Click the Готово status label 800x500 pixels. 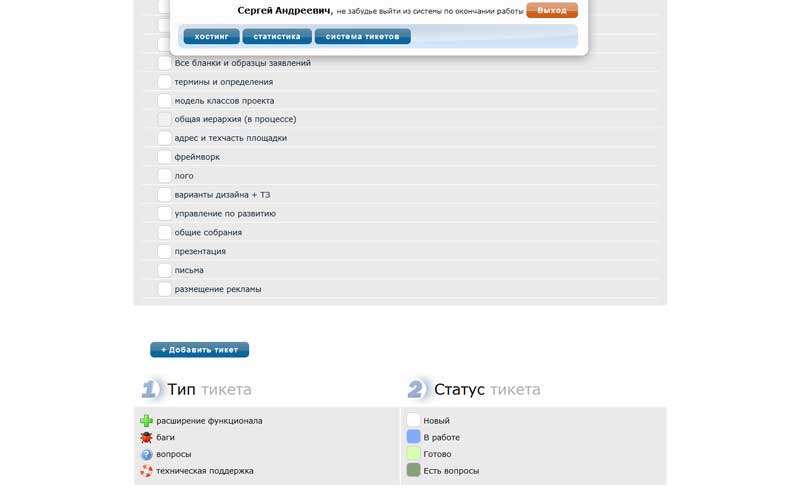pos(437,454)
